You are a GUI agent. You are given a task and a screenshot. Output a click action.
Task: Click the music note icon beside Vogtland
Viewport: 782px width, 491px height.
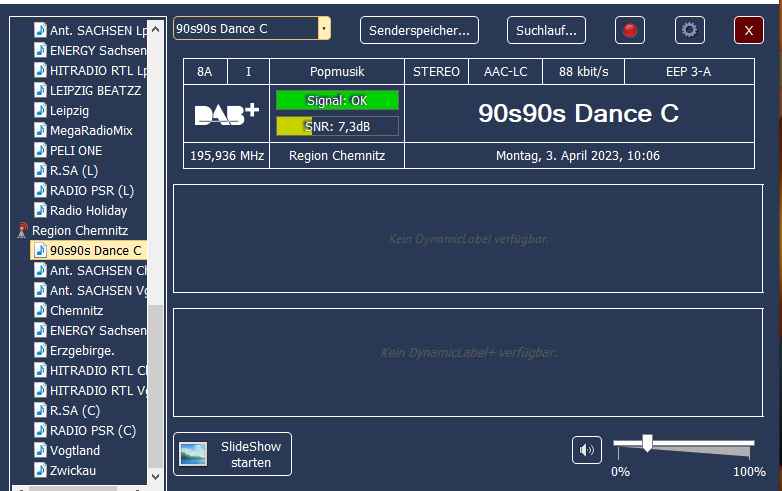pyautogui.click(x=40, y=450)
